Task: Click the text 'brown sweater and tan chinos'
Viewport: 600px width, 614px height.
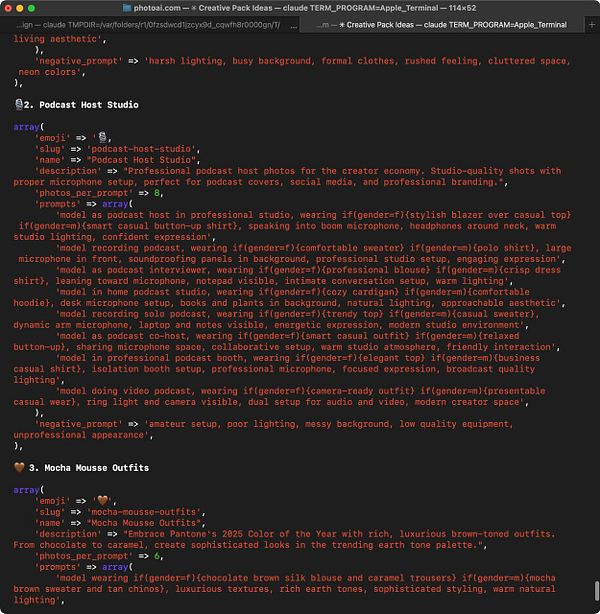Action: pyautogui.click(x=86, y=589)
